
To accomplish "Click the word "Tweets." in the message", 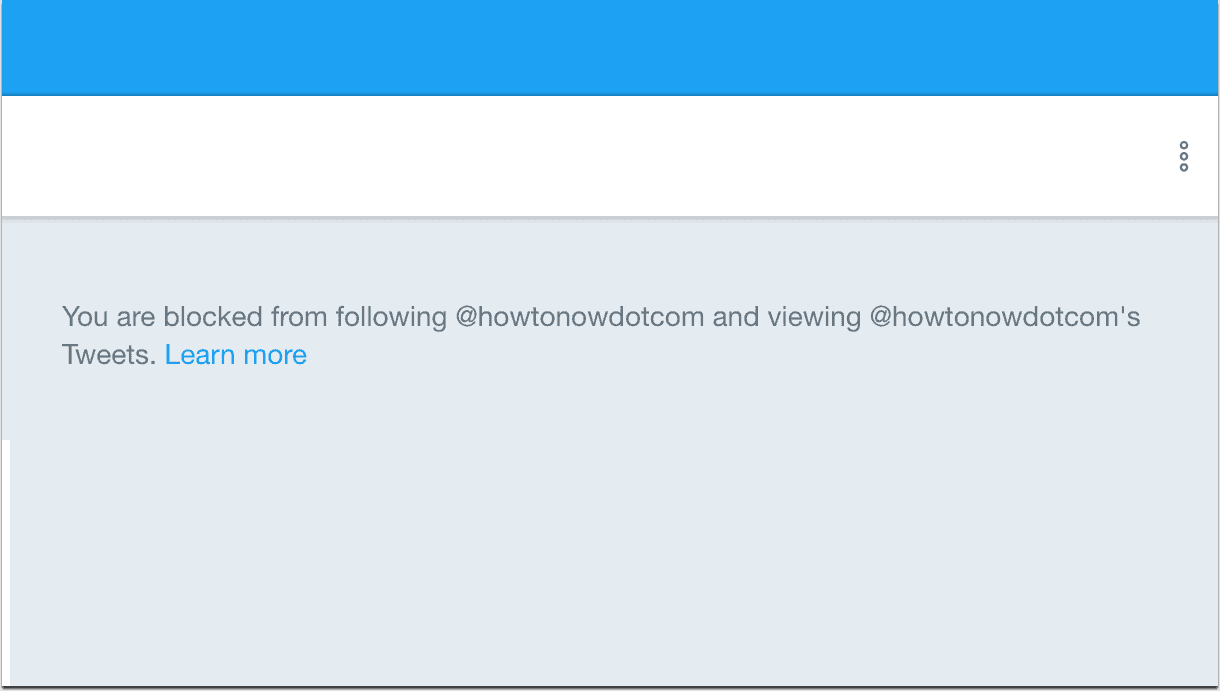I will [x=109, y=355].
